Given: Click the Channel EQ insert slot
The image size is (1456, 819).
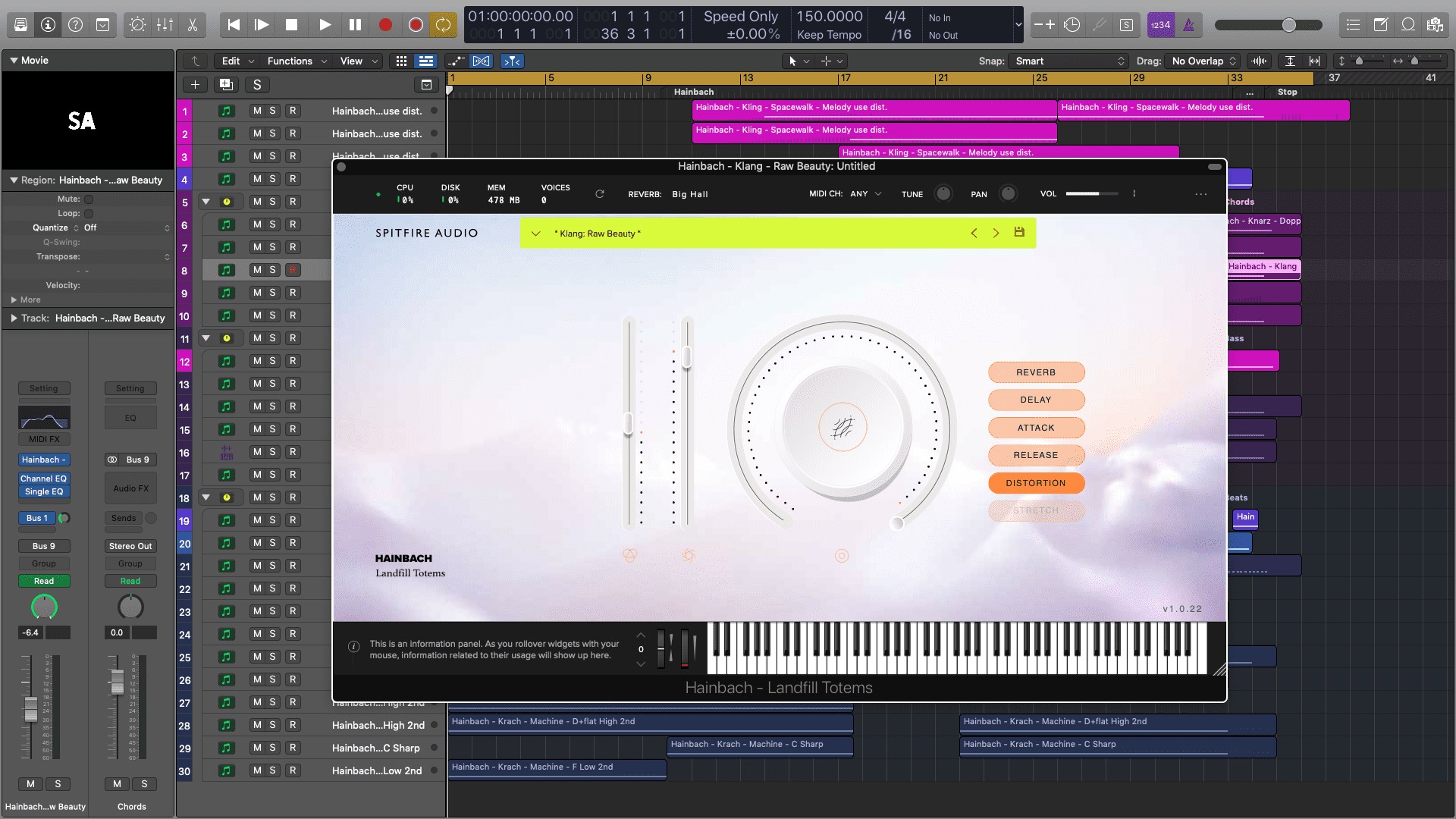Looking at the screenshot, I should click(44, 479).
